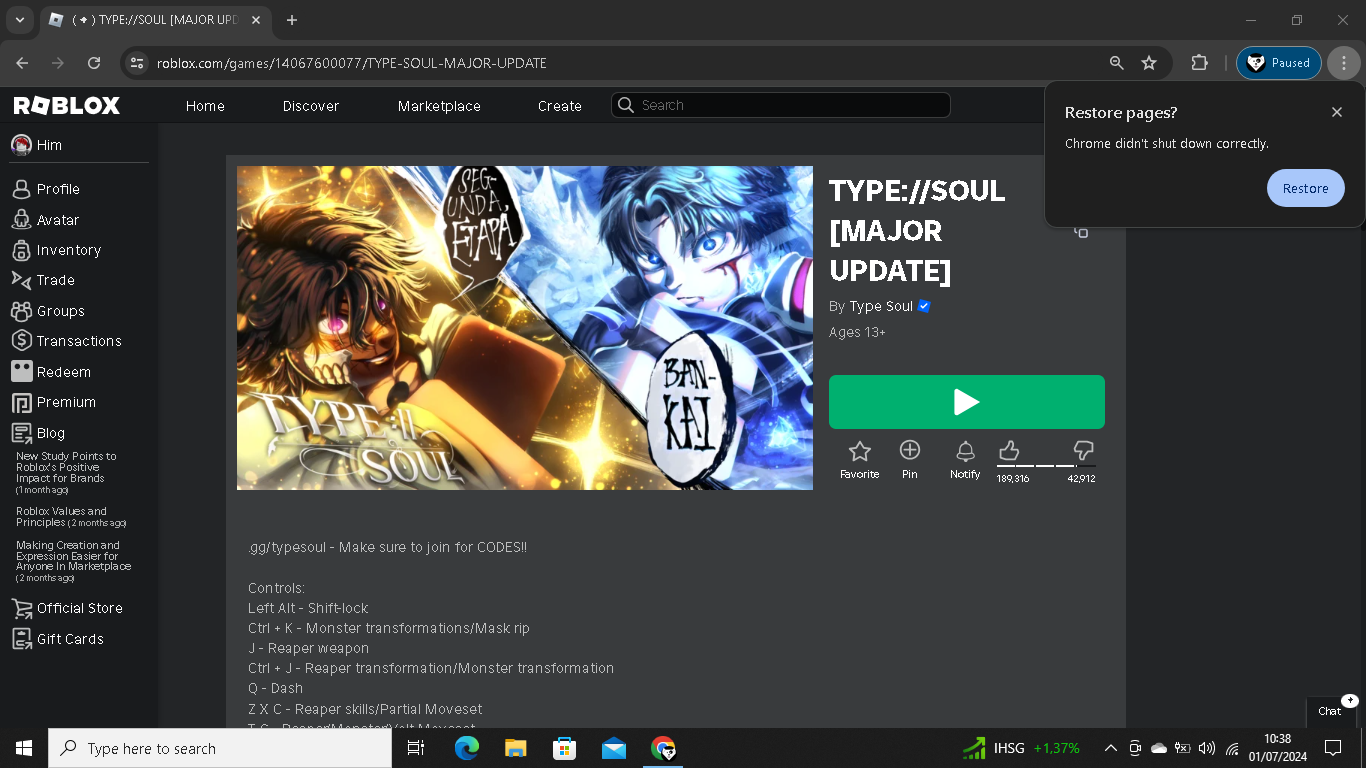The height and width of the screenshot is (768, 1366).
Task: Open the Official Store cart icon
Action: [21, 608]
